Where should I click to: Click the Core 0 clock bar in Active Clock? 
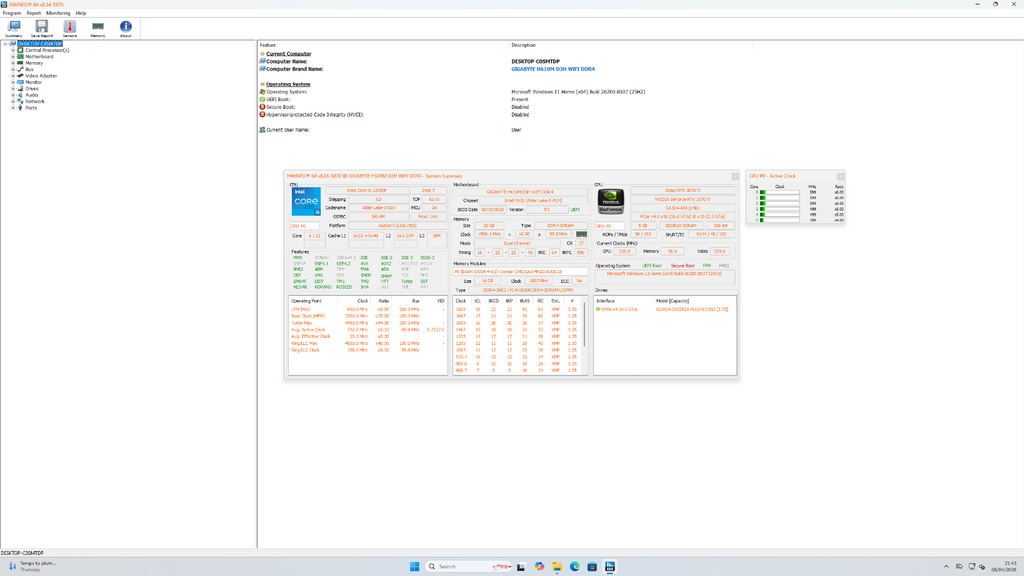click(x=779, y=193)
